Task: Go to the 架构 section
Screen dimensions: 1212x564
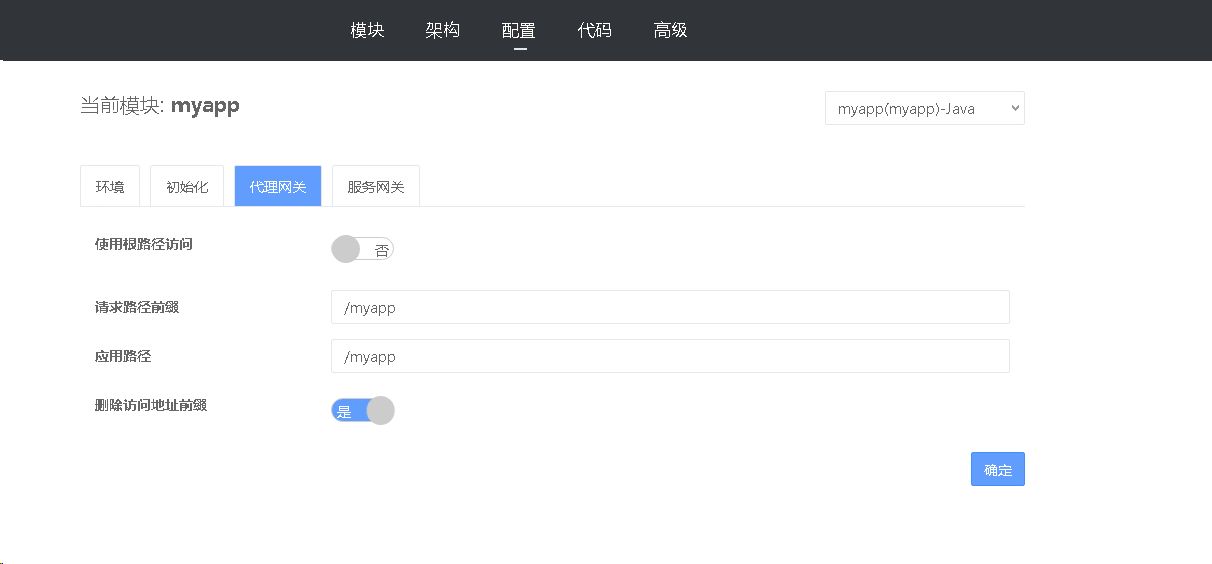Action: pyautogui.click(x=442, y=30)
